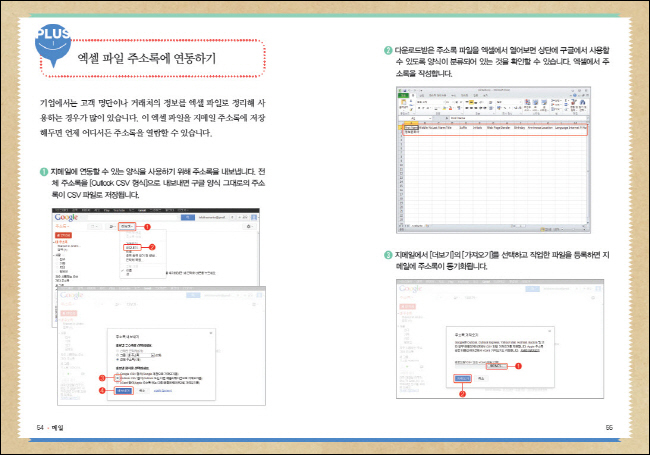The image size is (650, 455).
Task: Click the blue 내보내기 button in export dialog
Action: click(x=121, y=391)
